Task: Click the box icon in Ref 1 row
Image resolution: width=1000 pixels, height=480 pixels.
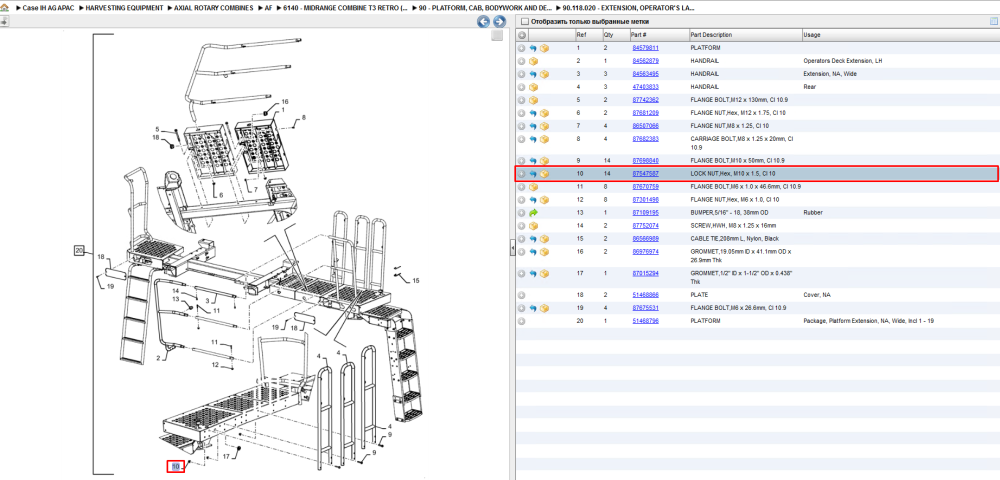Action: click(544, 48)
